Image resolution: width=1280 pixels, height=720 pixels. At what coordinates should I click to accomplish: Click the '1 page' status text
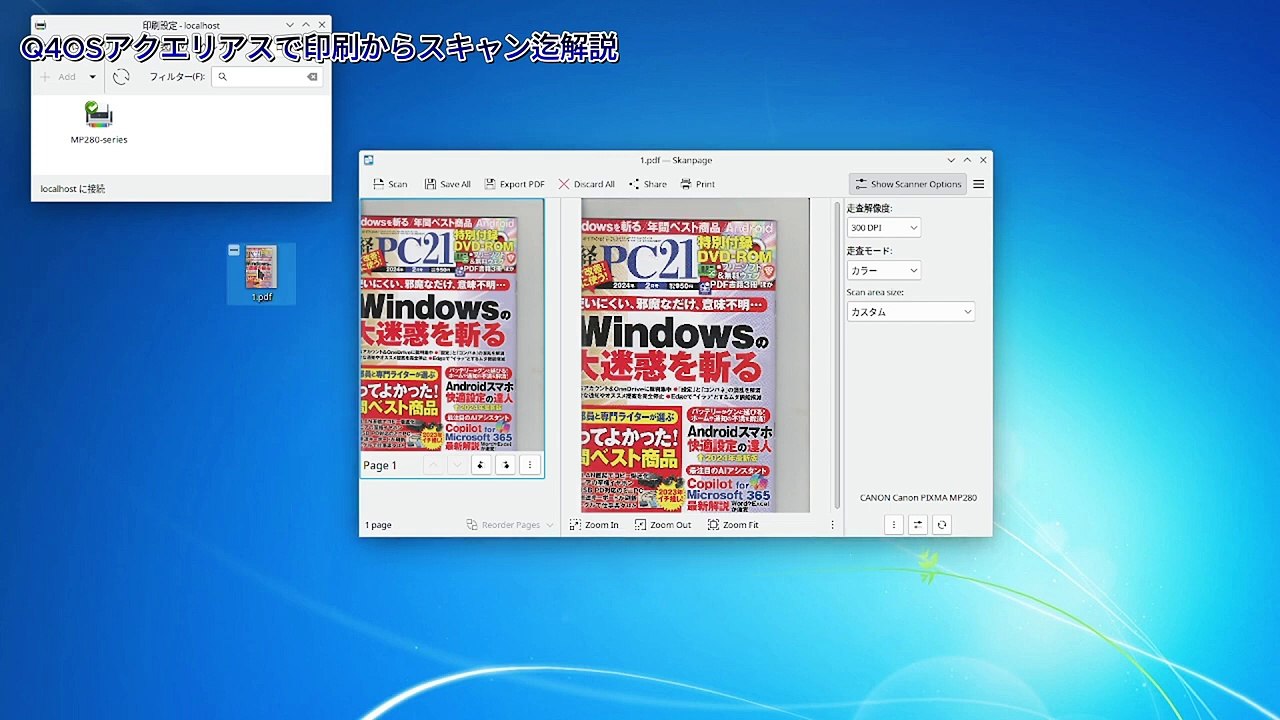378,525
